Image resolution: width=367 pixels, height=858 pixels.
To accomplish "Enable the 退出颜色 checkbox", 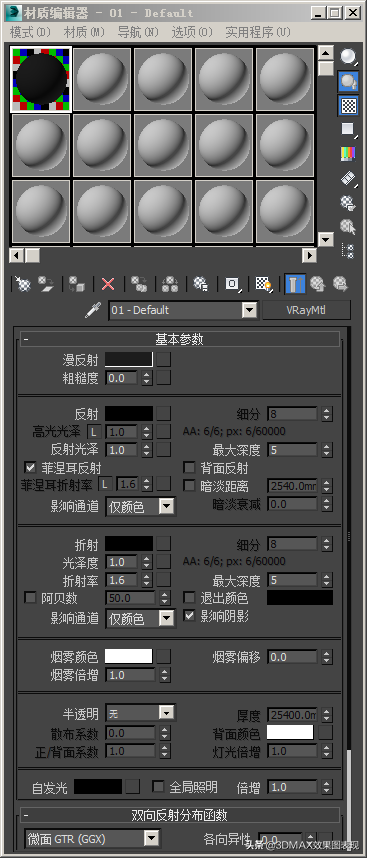I will (189, 598).
